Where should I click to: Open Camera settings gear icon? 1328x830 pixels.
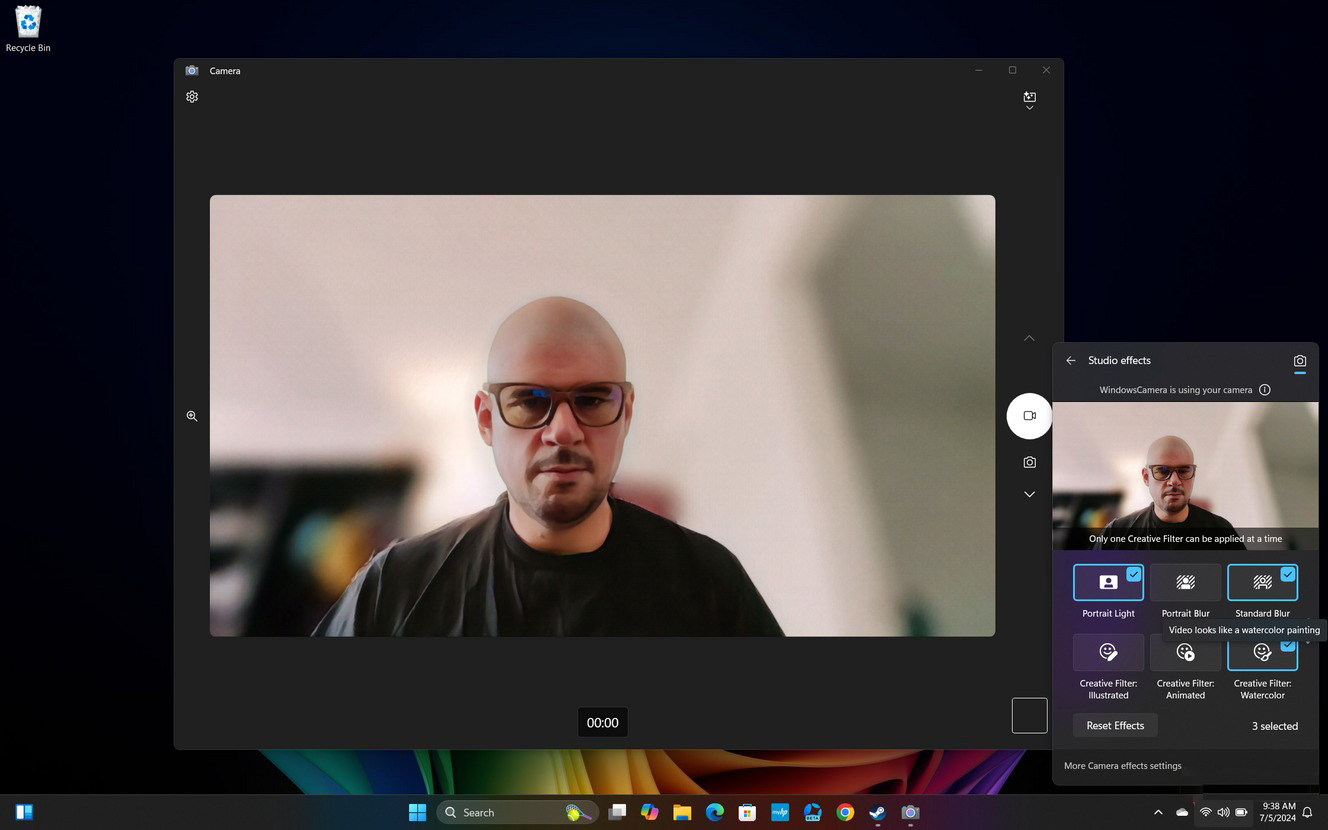[x=192, y=97]
